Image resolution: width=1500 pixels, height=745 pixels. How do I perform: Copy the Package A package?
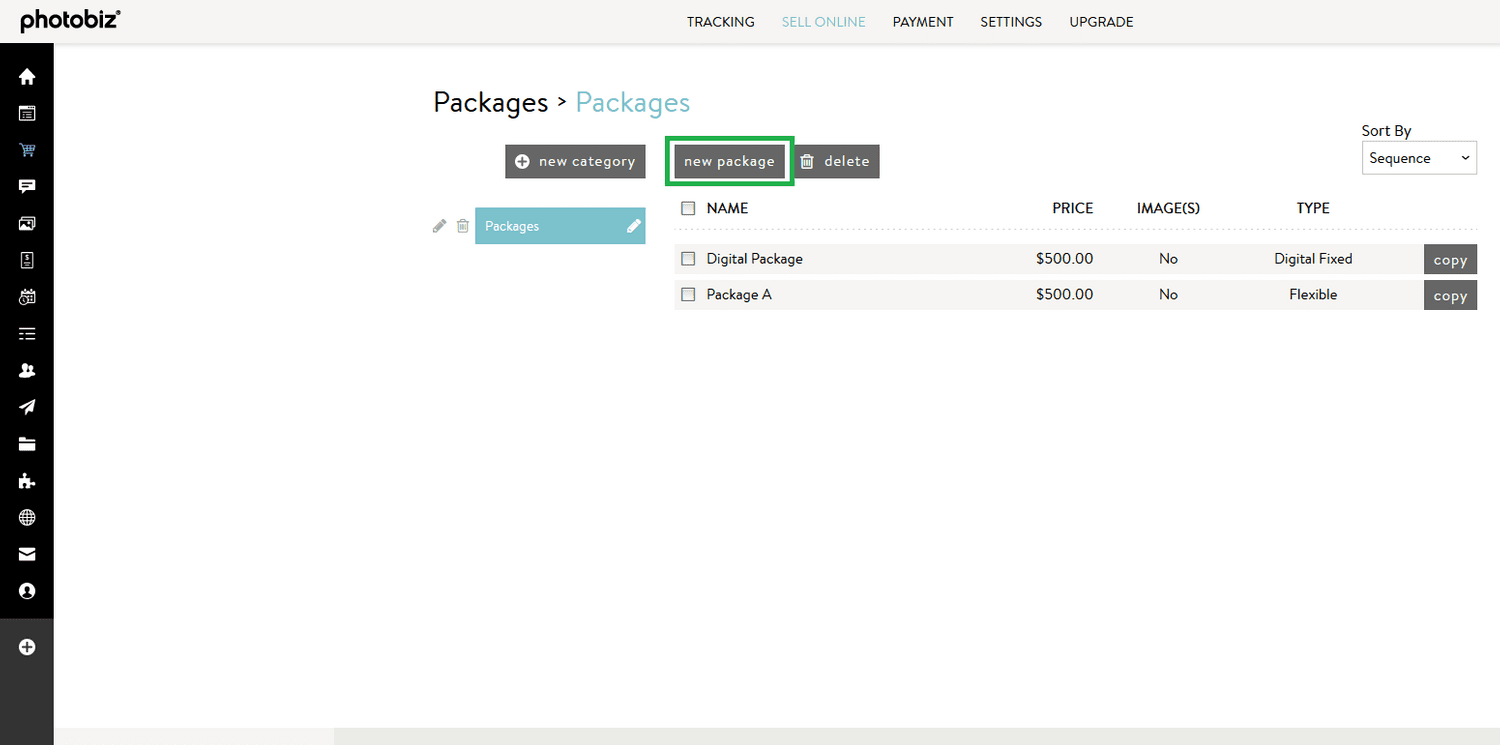coord(1450,294)
